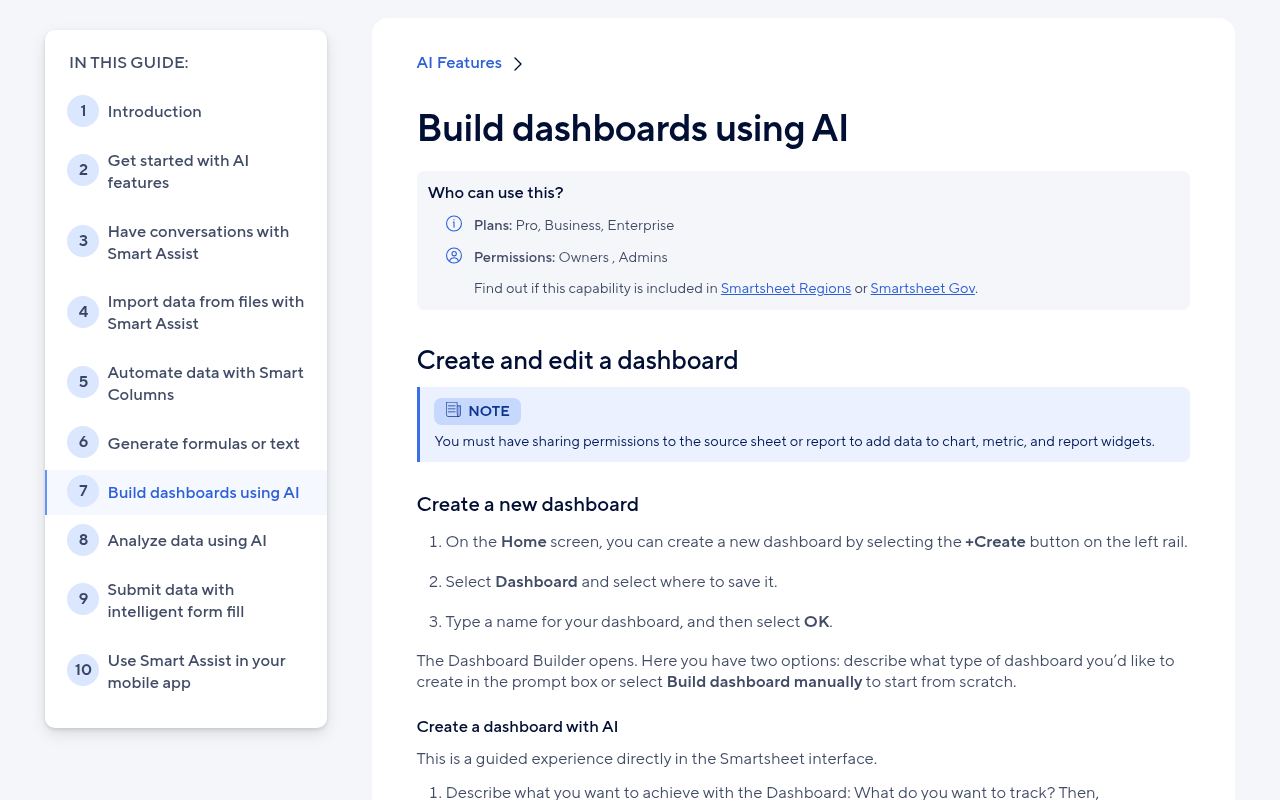Open Have conversations with Smart Assist
This screenshot has width=1280, height=800.
[198, 242]
